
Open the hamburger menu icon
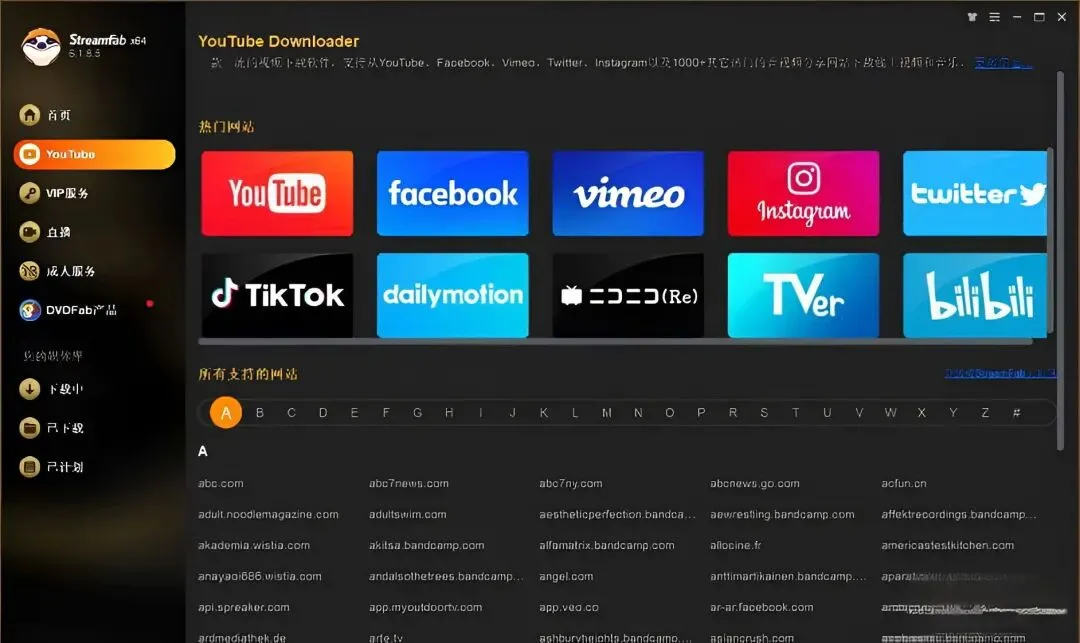click(995, 17)
